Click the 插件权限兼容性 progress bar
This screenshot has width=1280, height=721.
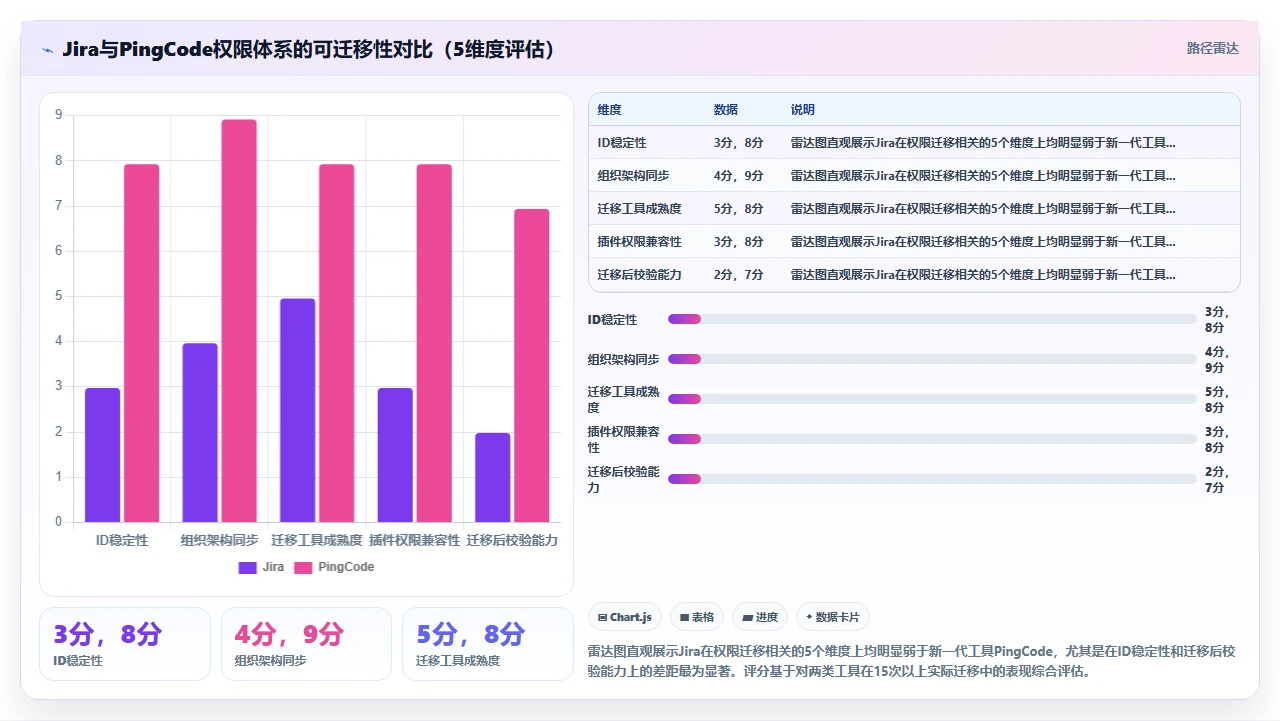[x=932, y=439]
